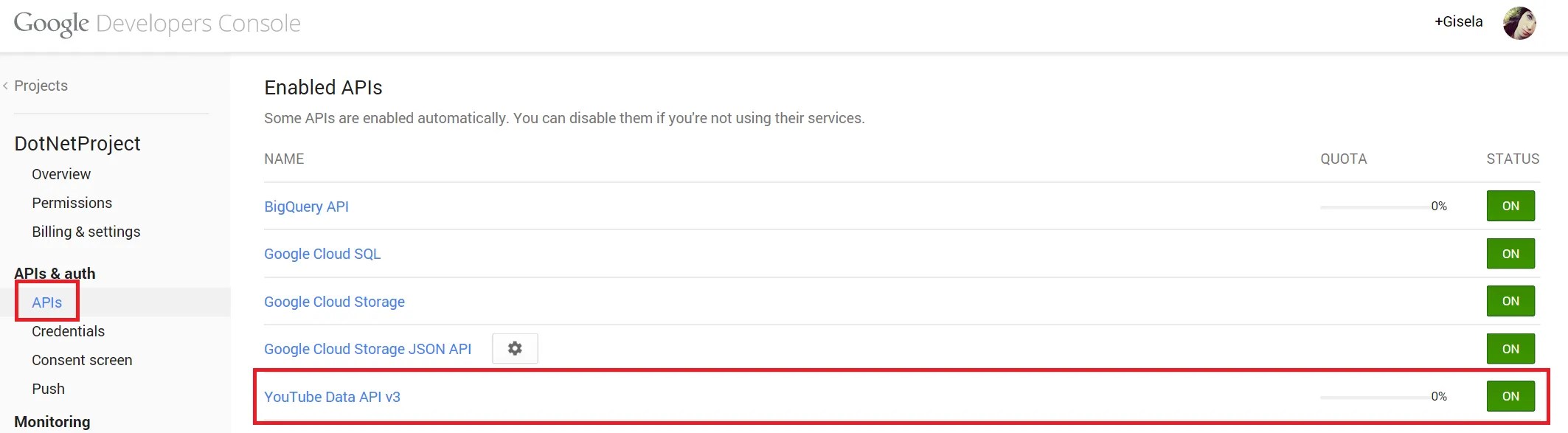Open the BigQuery API link
1568x433 pixels.
306,207
